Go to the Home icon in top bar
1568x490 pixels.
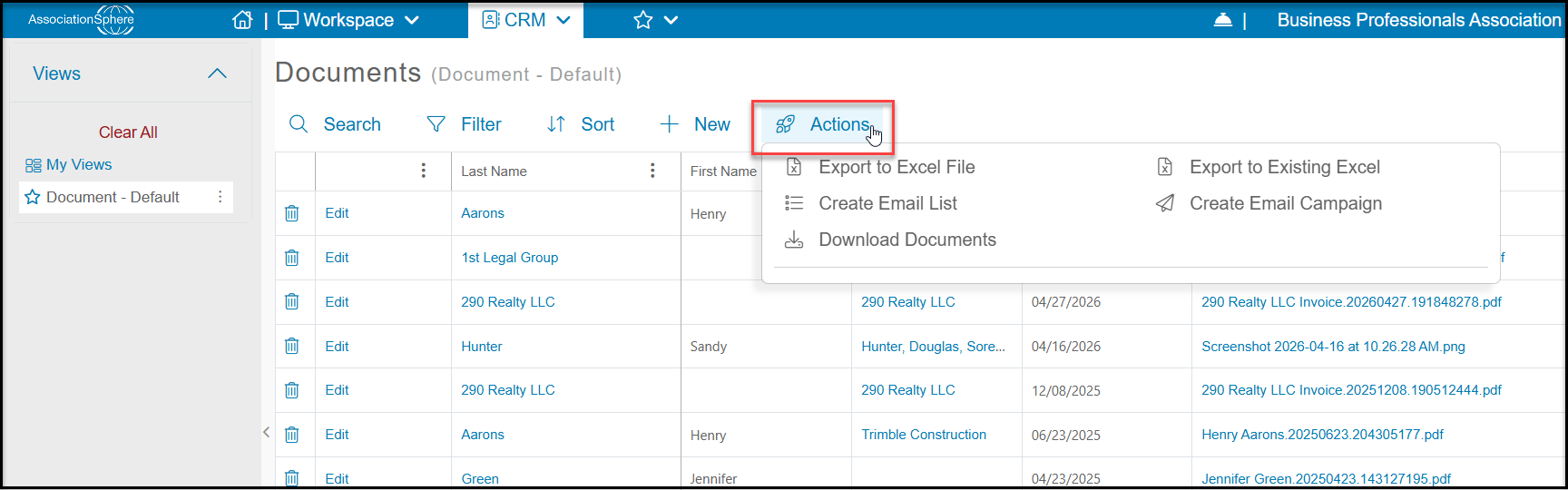[242, 20]
